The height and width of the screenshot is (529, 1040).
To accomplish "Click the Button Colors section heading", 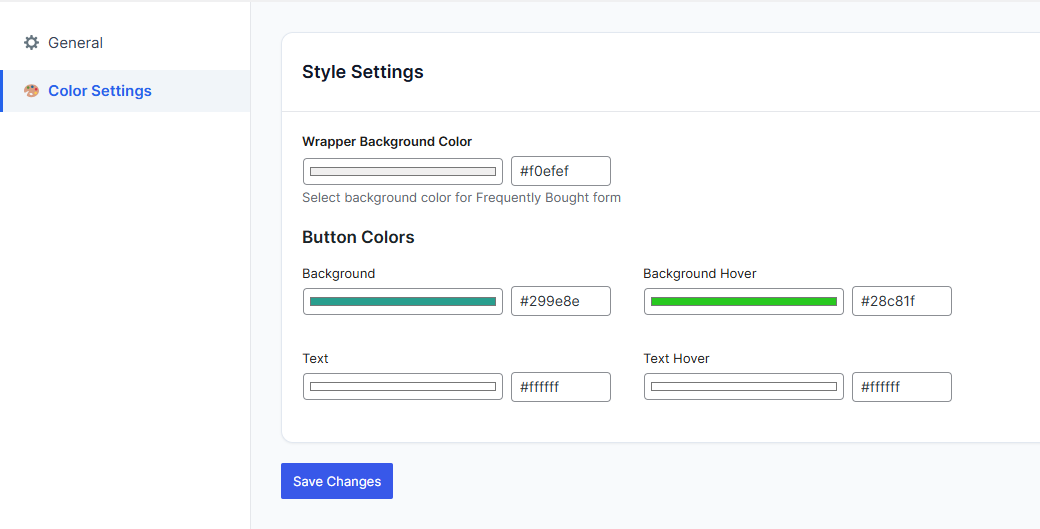I will coord(358,237).
